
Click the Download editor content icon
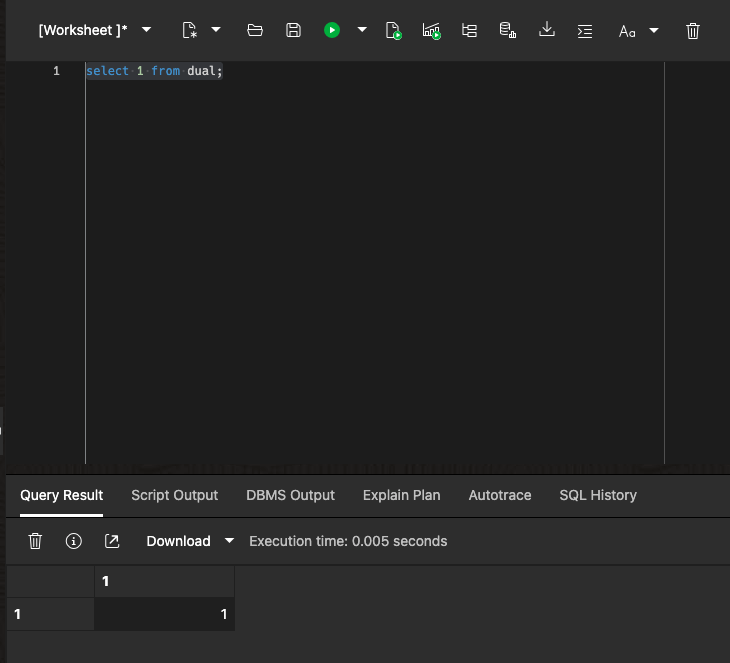coord(547,31)
